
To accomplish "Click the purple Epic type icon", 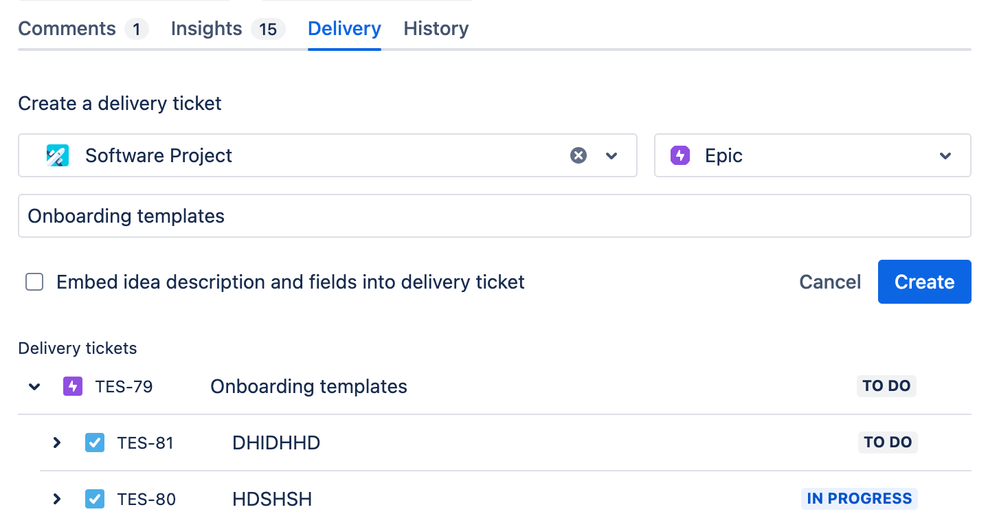I will [x=680, y=156].
